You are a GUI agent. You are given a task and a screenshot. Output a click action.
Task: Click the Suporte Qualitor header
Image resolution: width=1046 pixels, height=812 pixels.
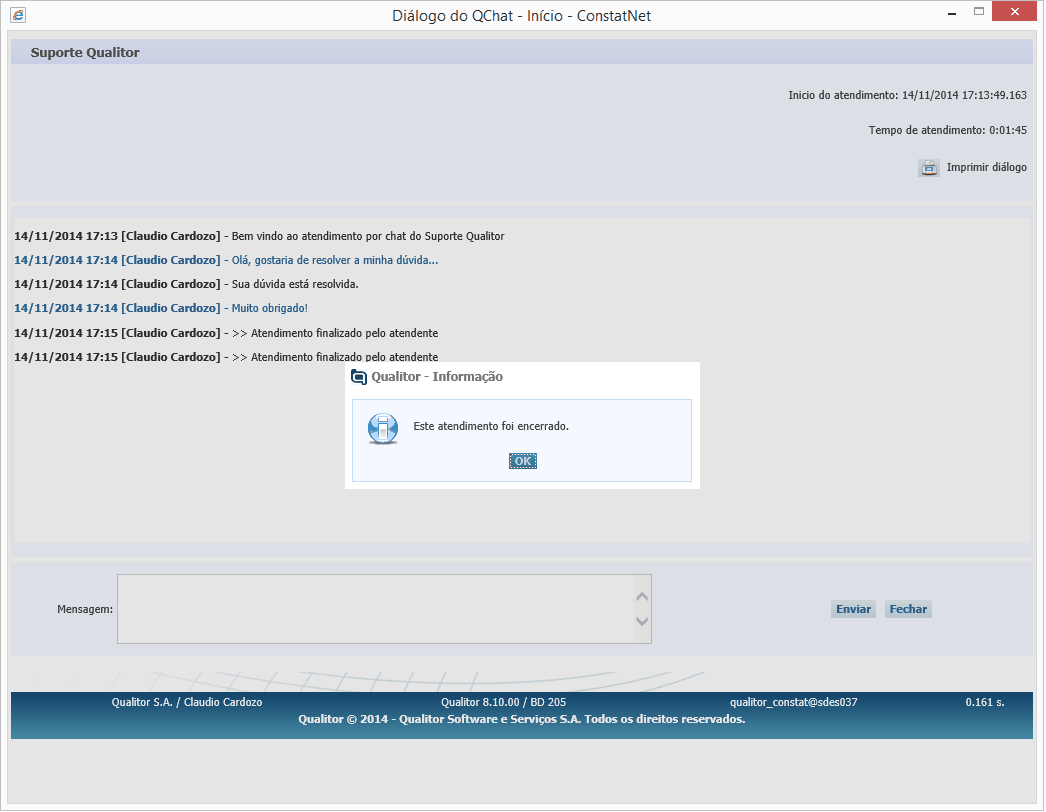85,52
